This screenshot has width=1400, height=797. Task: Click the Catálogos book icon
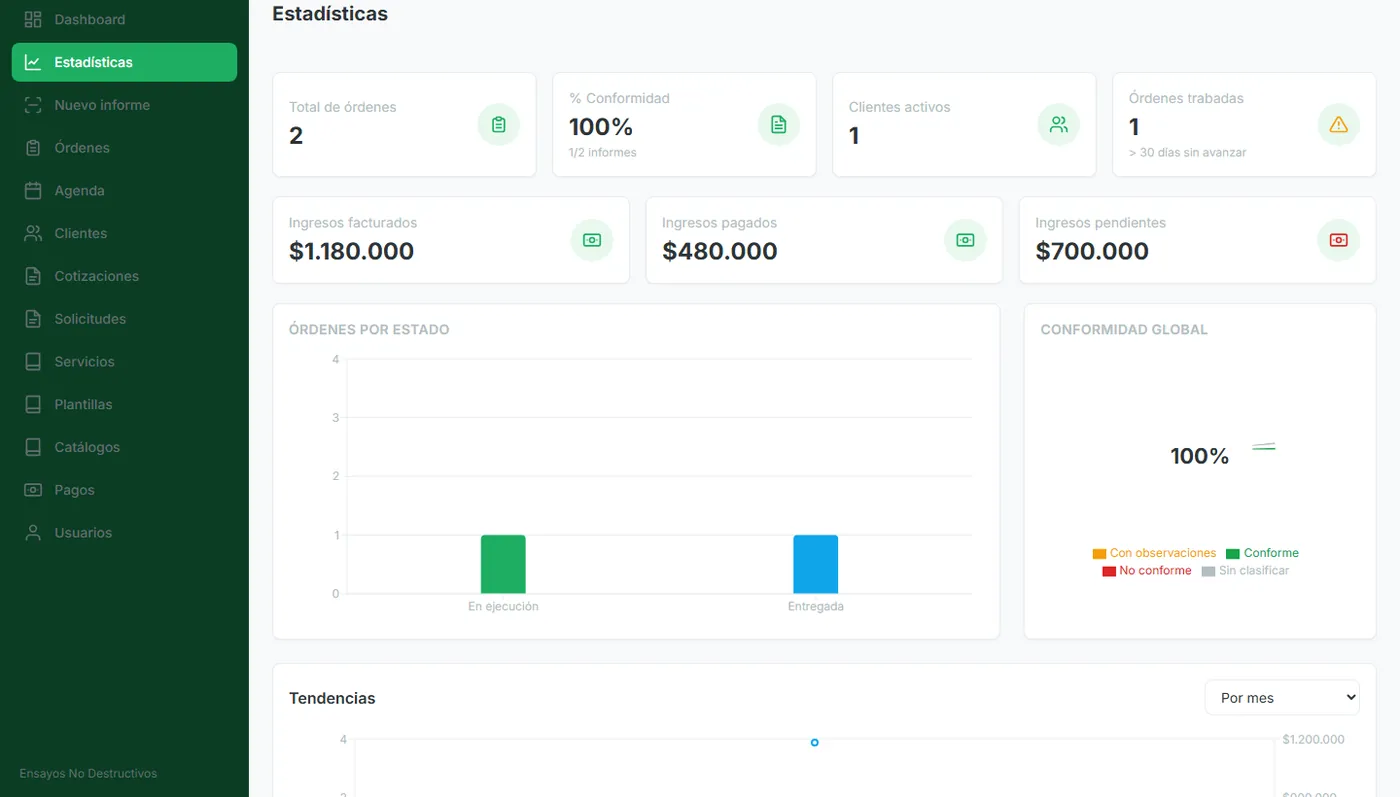33,447
